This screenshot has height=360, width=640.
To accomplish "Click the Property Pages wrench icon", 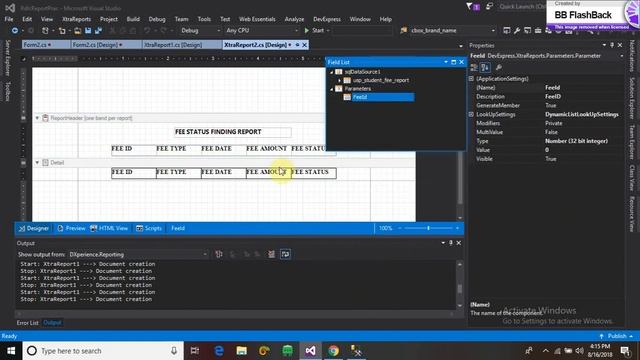I will click(x=499, y=67).
